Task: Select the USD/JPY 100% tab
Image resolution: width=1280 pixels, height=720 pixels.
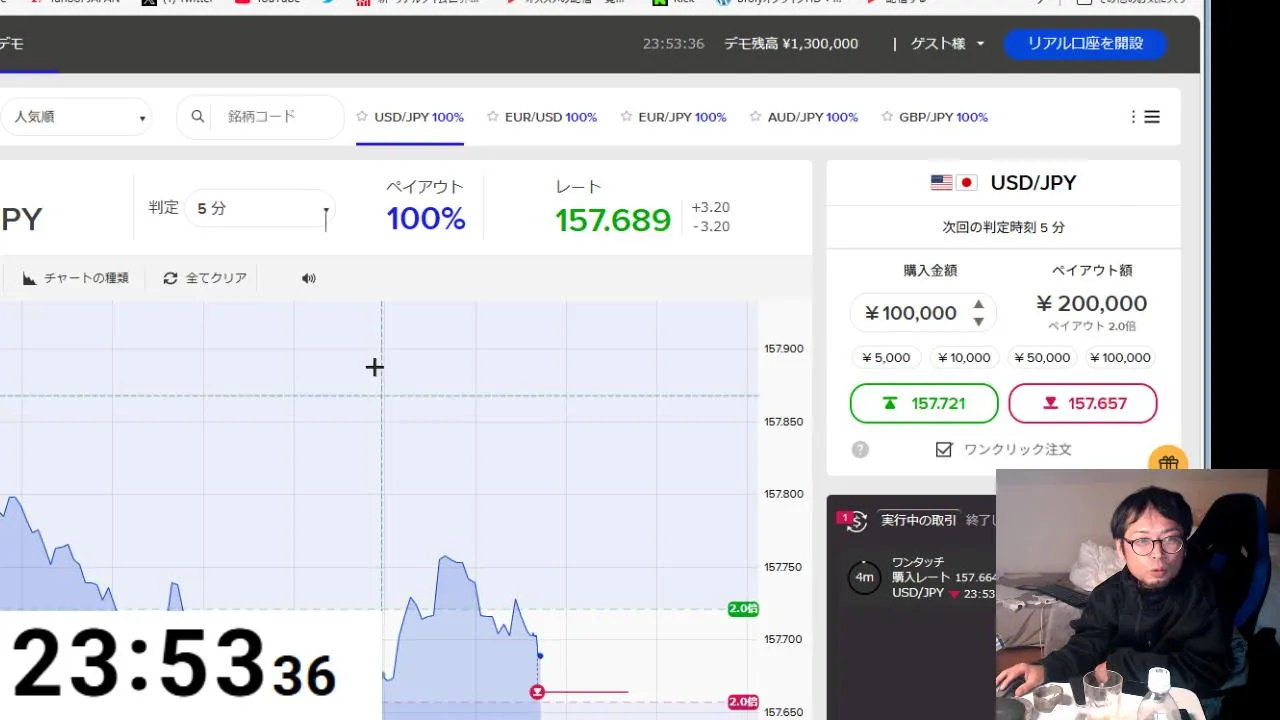Action: (x=410, y=117)
